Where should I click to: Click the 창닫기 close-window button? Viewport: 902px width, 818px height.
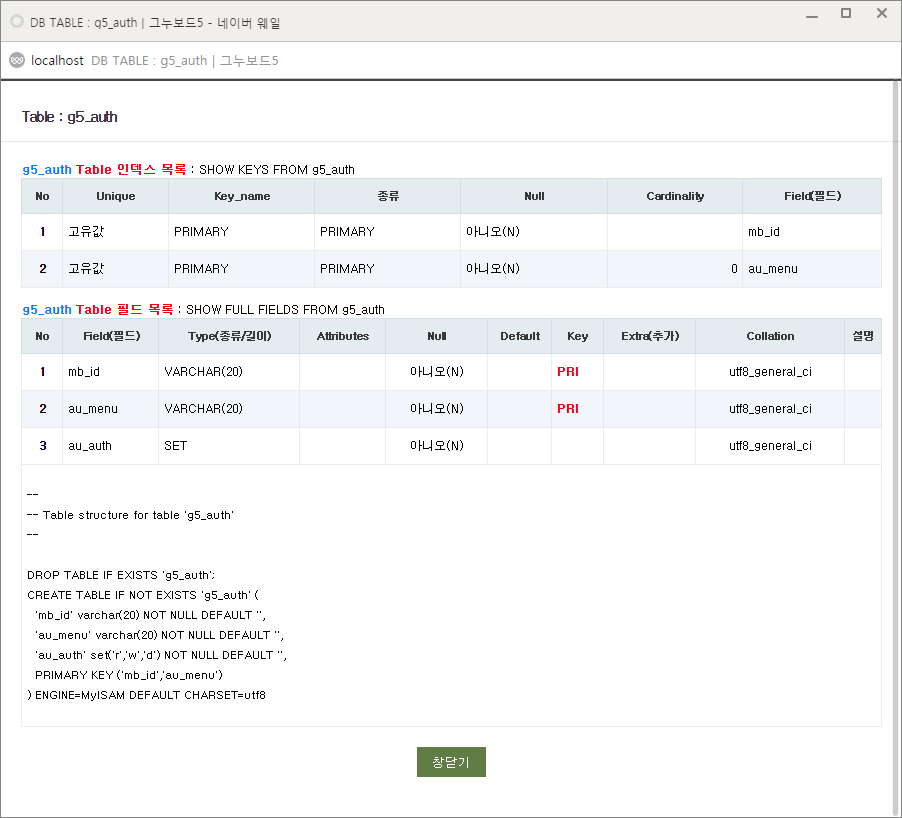point(451,762)
